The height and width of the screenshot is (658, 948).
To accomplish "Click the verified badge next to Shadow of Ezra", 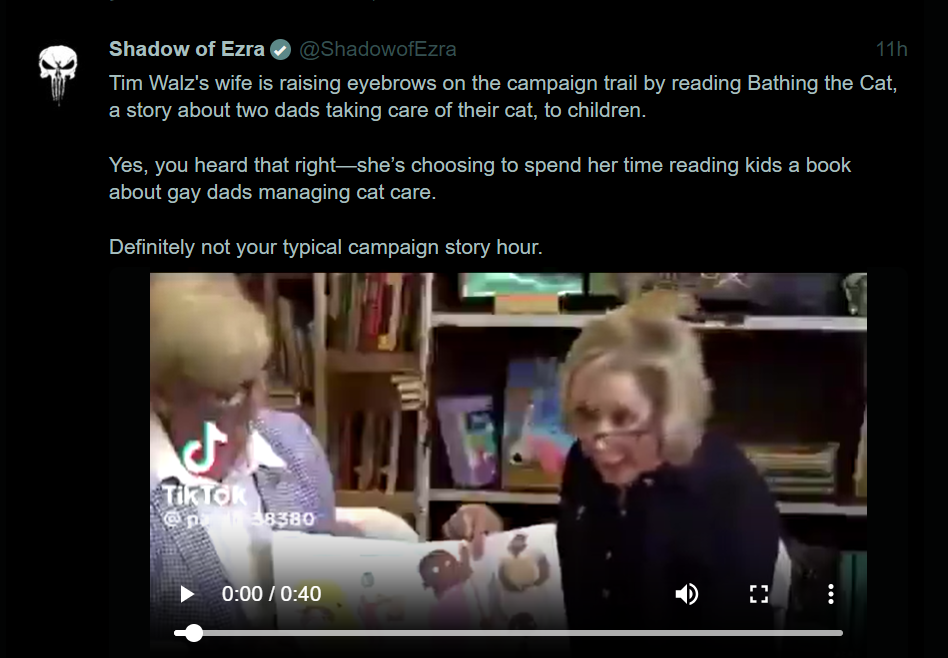I will point(280,50).
